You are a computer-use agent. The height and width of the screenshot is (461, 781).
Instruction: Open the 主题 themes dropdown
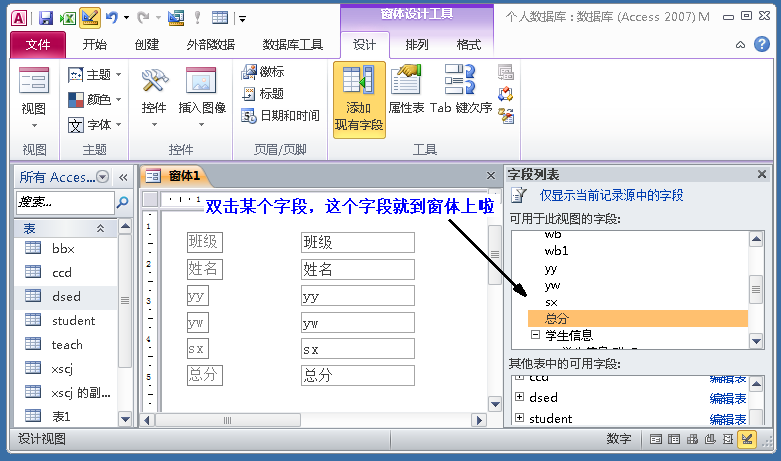coord(95,75)
